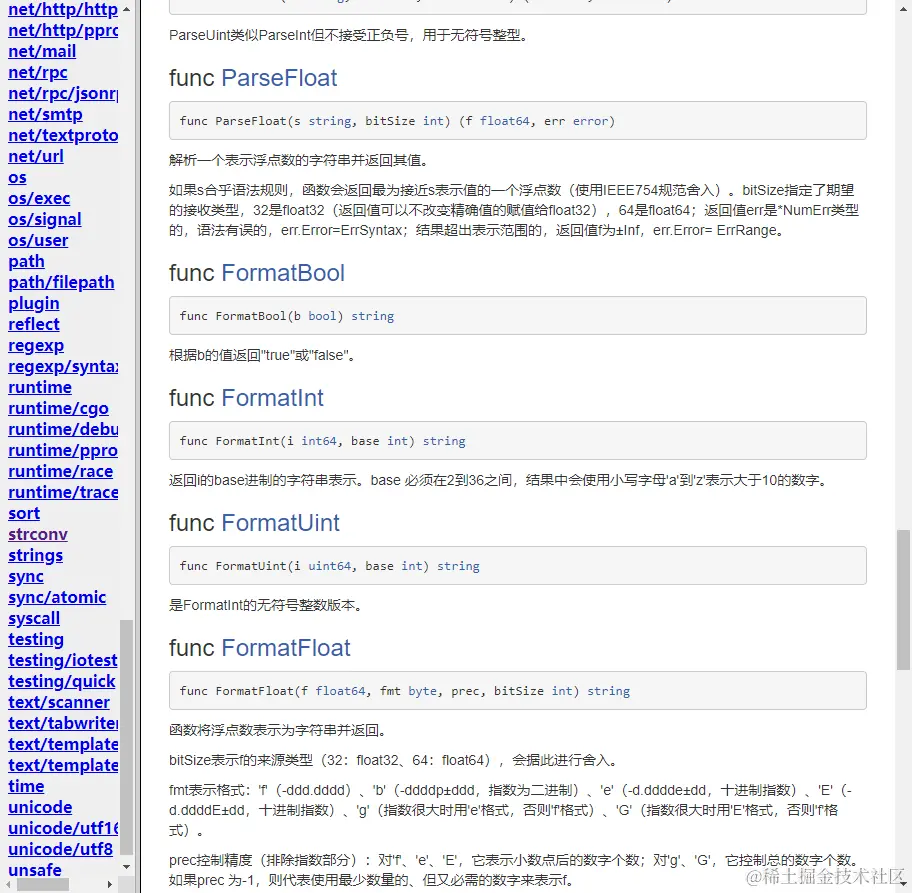Open the visited strconv package link
The image size is (912, 893).
coord(38,535)
